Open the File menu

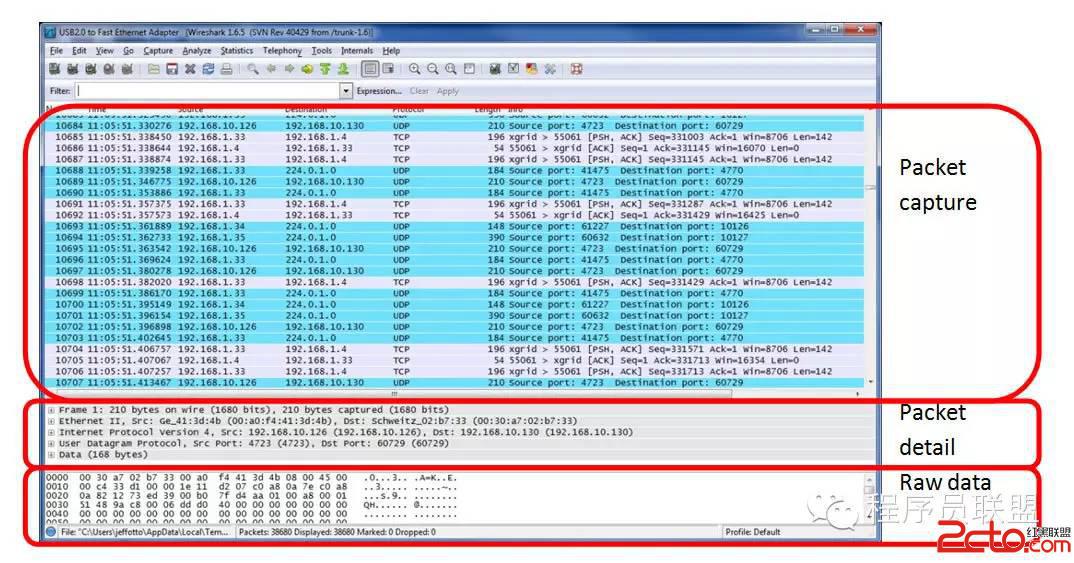57,51
